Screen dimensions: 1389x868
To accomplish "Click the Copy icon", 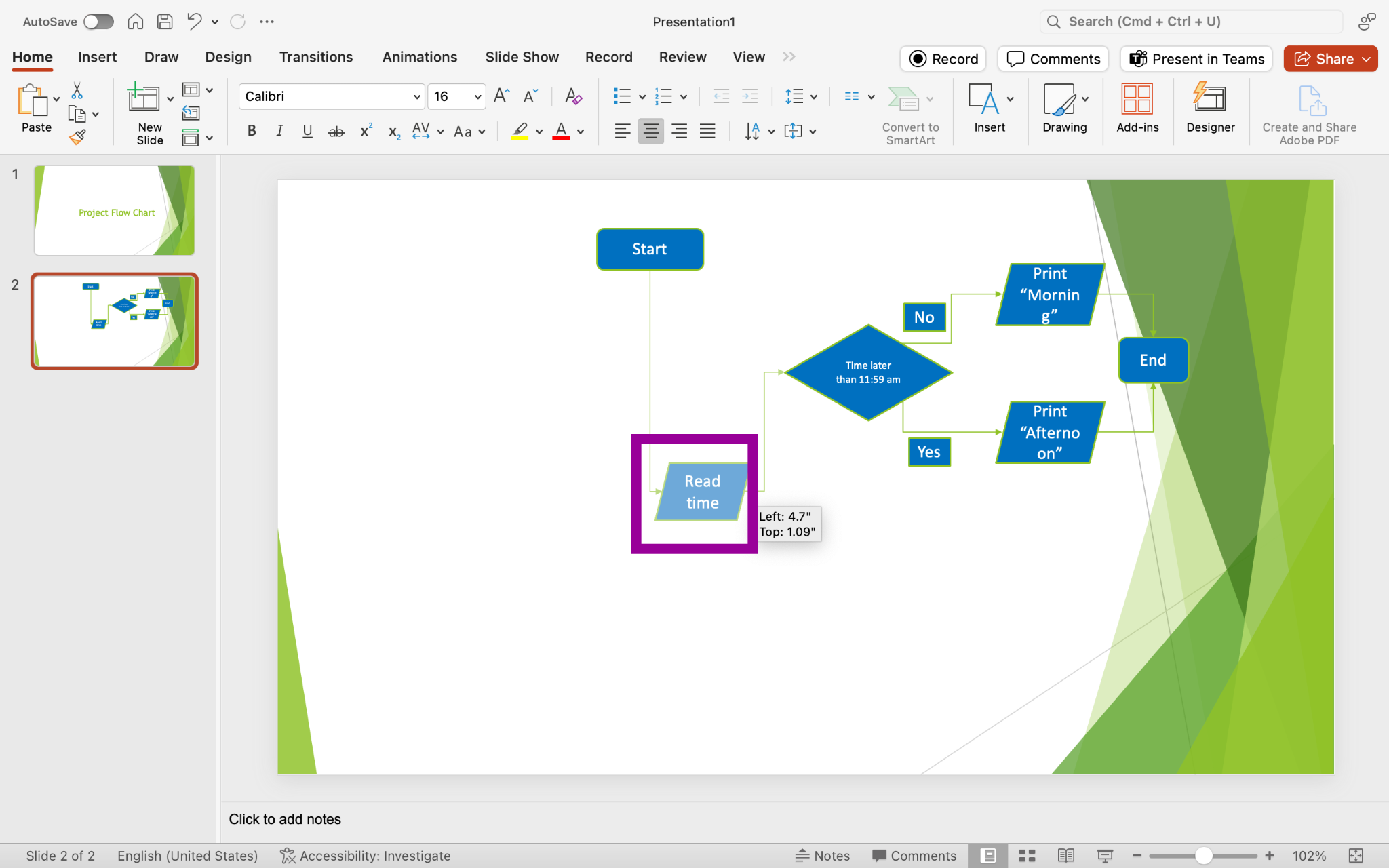I will click(77, 114).
